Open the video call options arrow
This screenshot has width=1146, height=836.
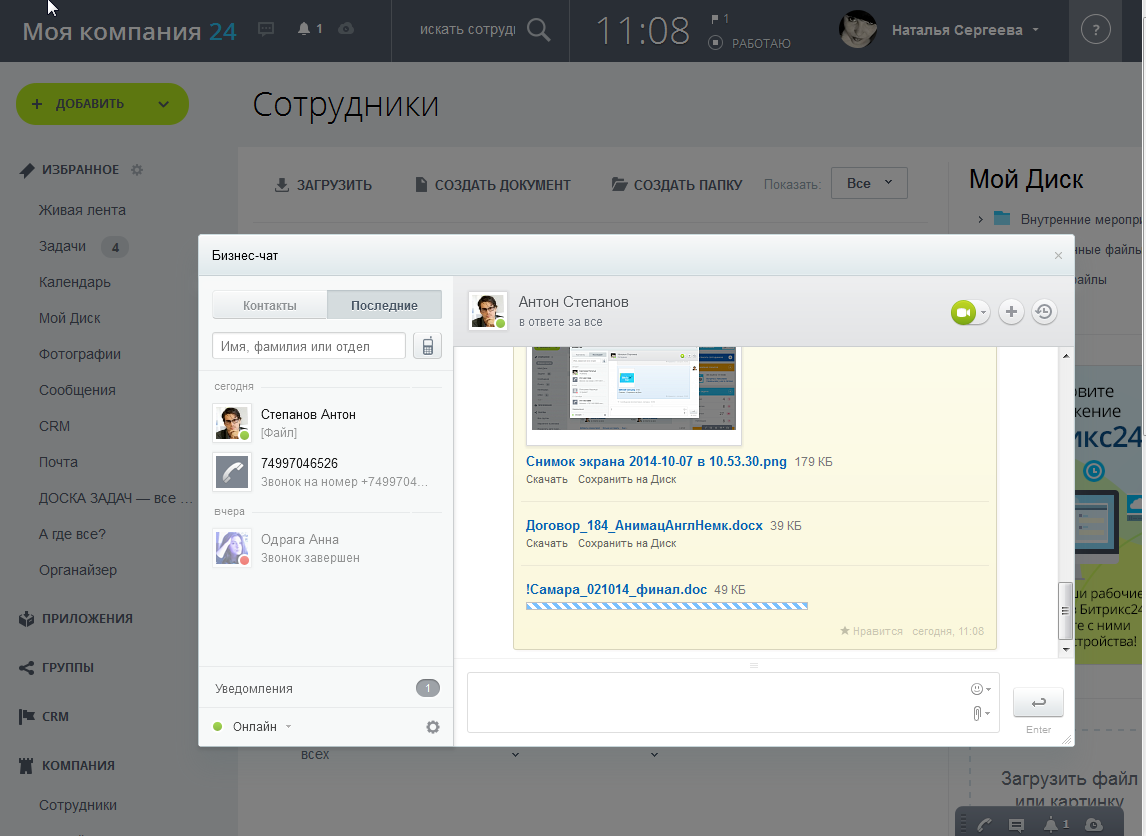tap(984, 313)
